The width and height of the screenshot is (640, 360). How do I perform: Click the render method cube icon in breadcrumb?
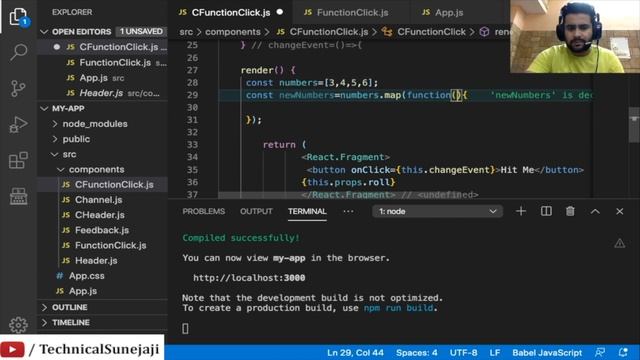(484, 32)
